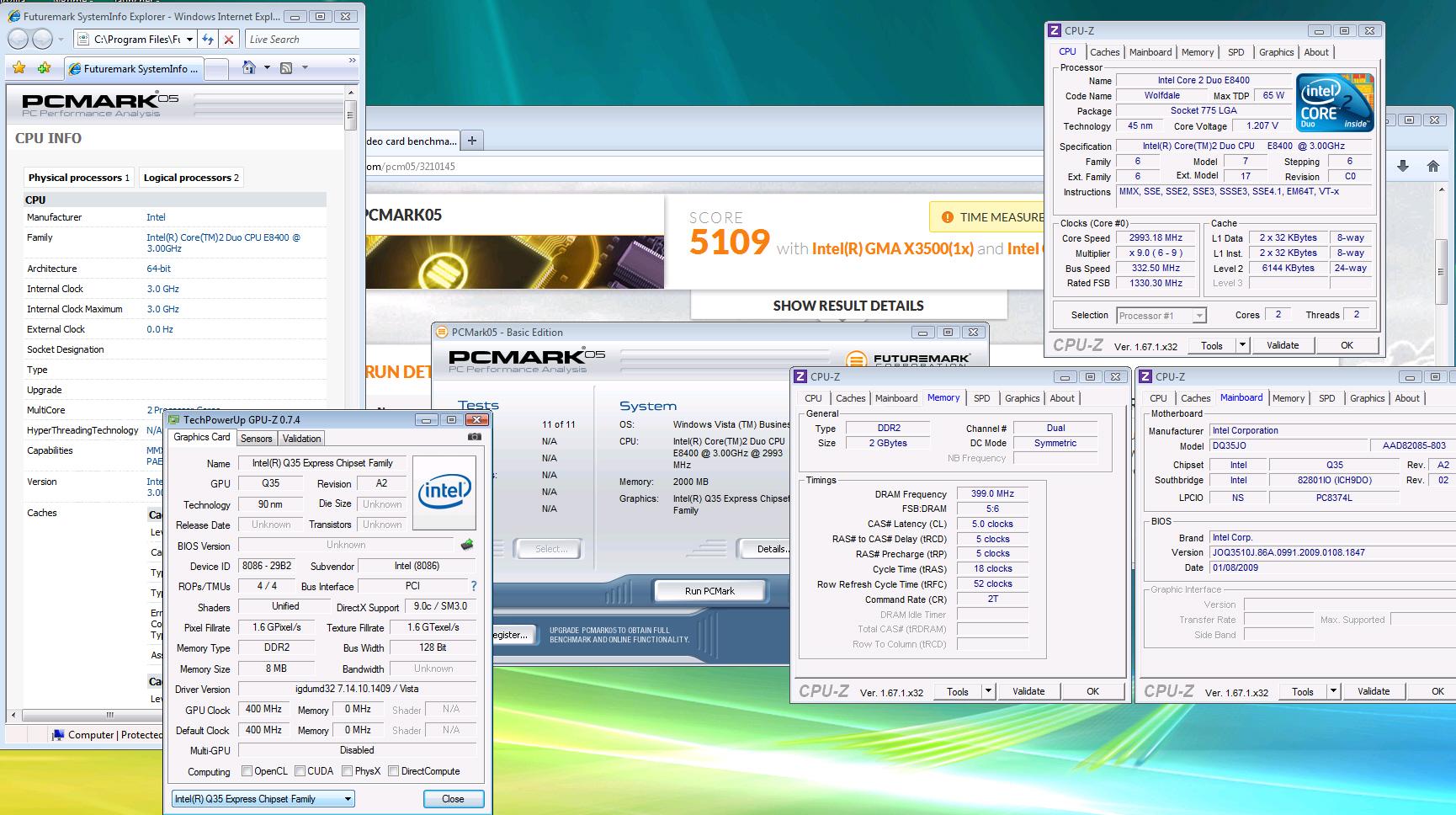Click the Time Measurement warning icon
Viewport: 1456px width, 815px height.
pos(947,217)
